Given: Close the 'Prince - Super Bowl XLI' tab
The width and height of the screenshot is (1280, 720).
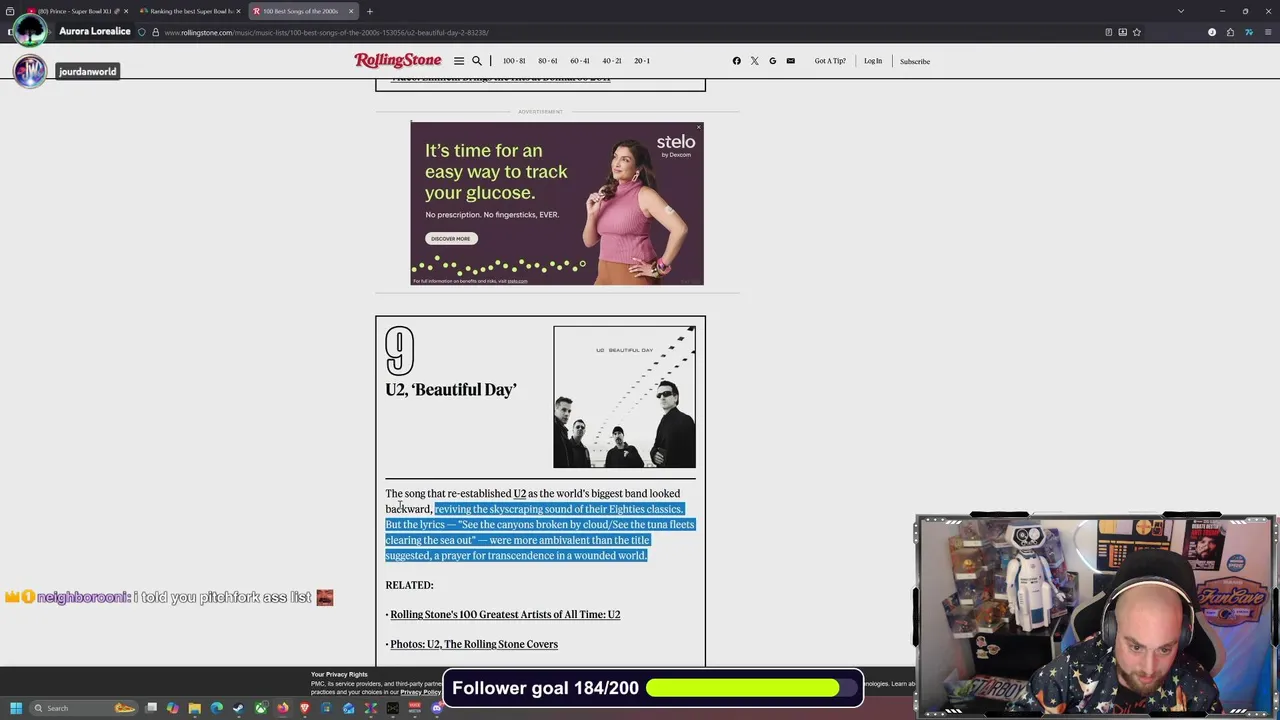Looking at the screenshot, I should pyautogui.click(x=126, y=11).
